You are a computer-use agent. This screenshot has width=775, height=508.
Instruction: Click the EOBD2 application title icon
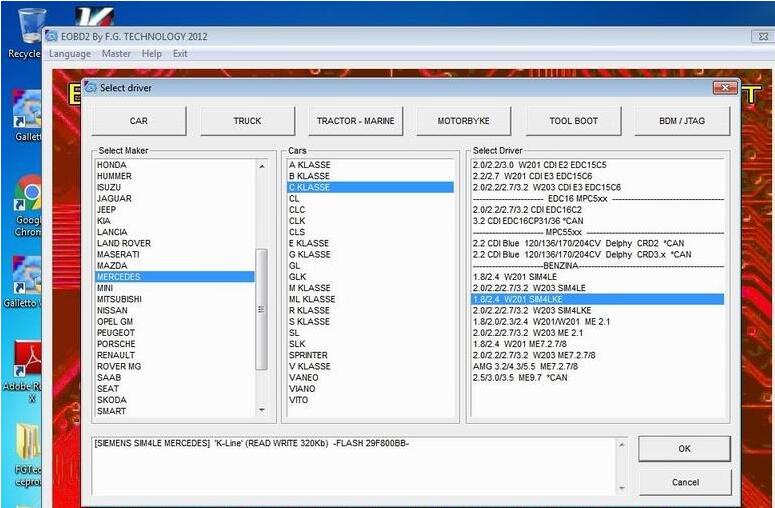tap(51, 36)
